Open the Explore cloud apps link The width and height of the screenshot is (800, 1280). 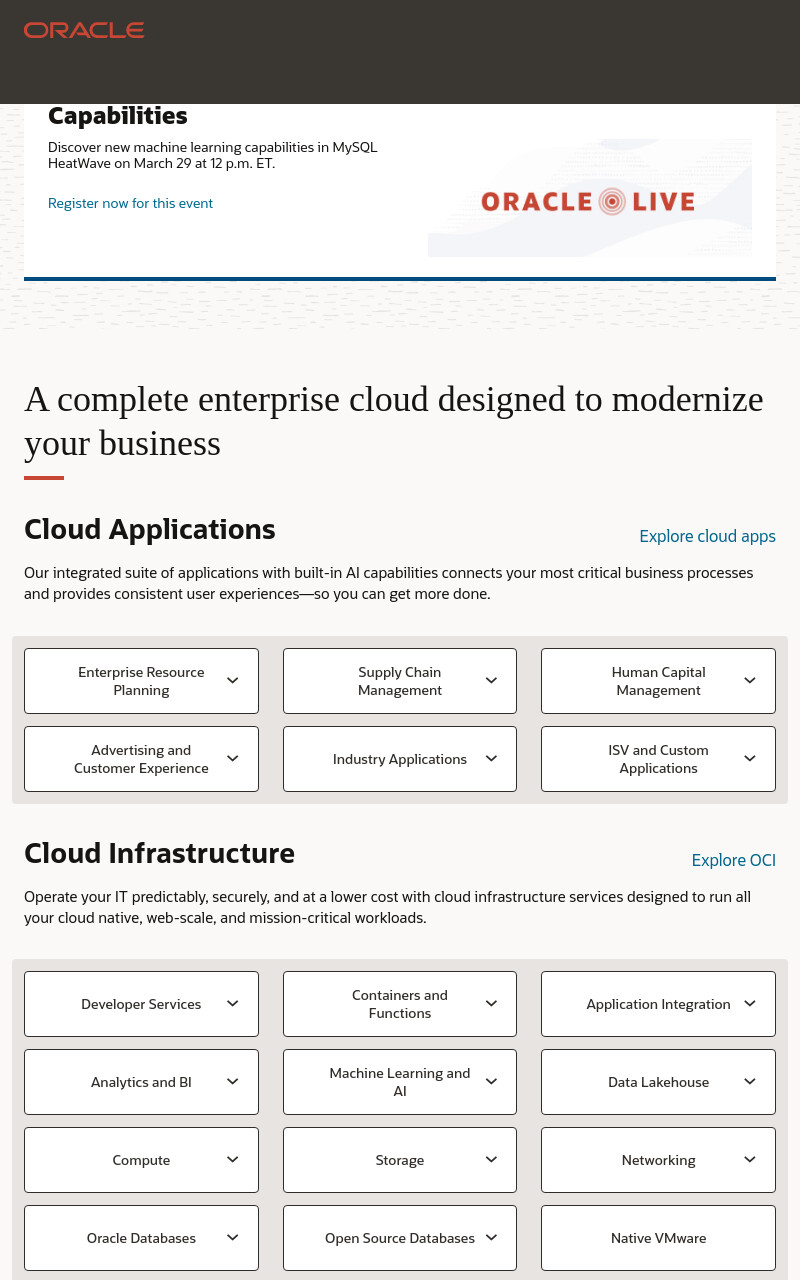point(707,536)
